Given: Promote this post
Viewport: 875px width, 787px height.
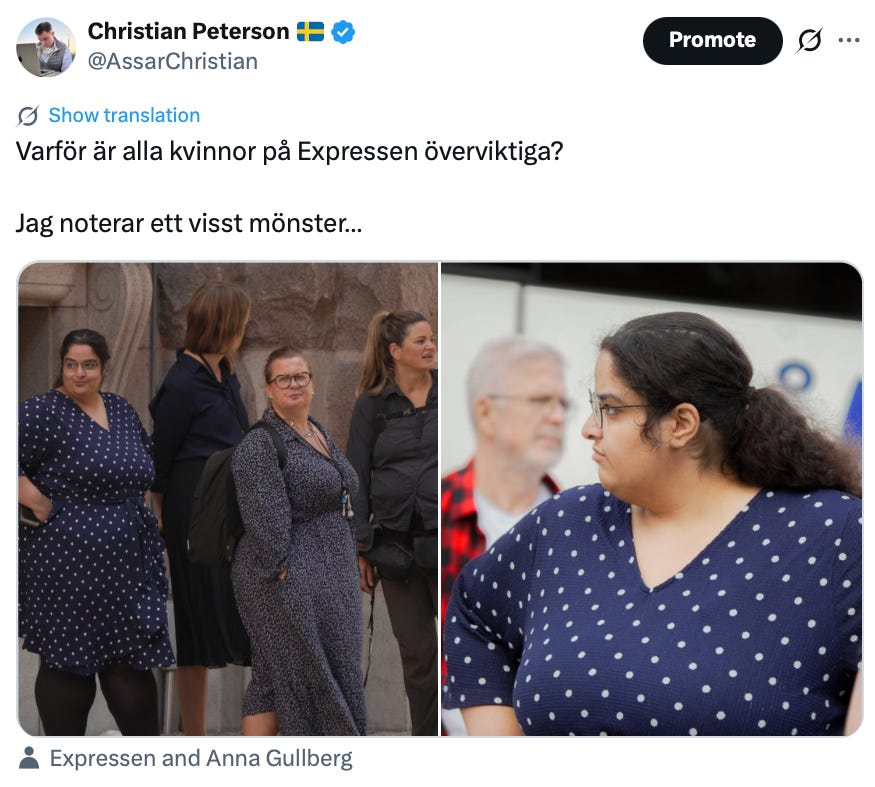Looking at the screenshot, I should point(713,40).
